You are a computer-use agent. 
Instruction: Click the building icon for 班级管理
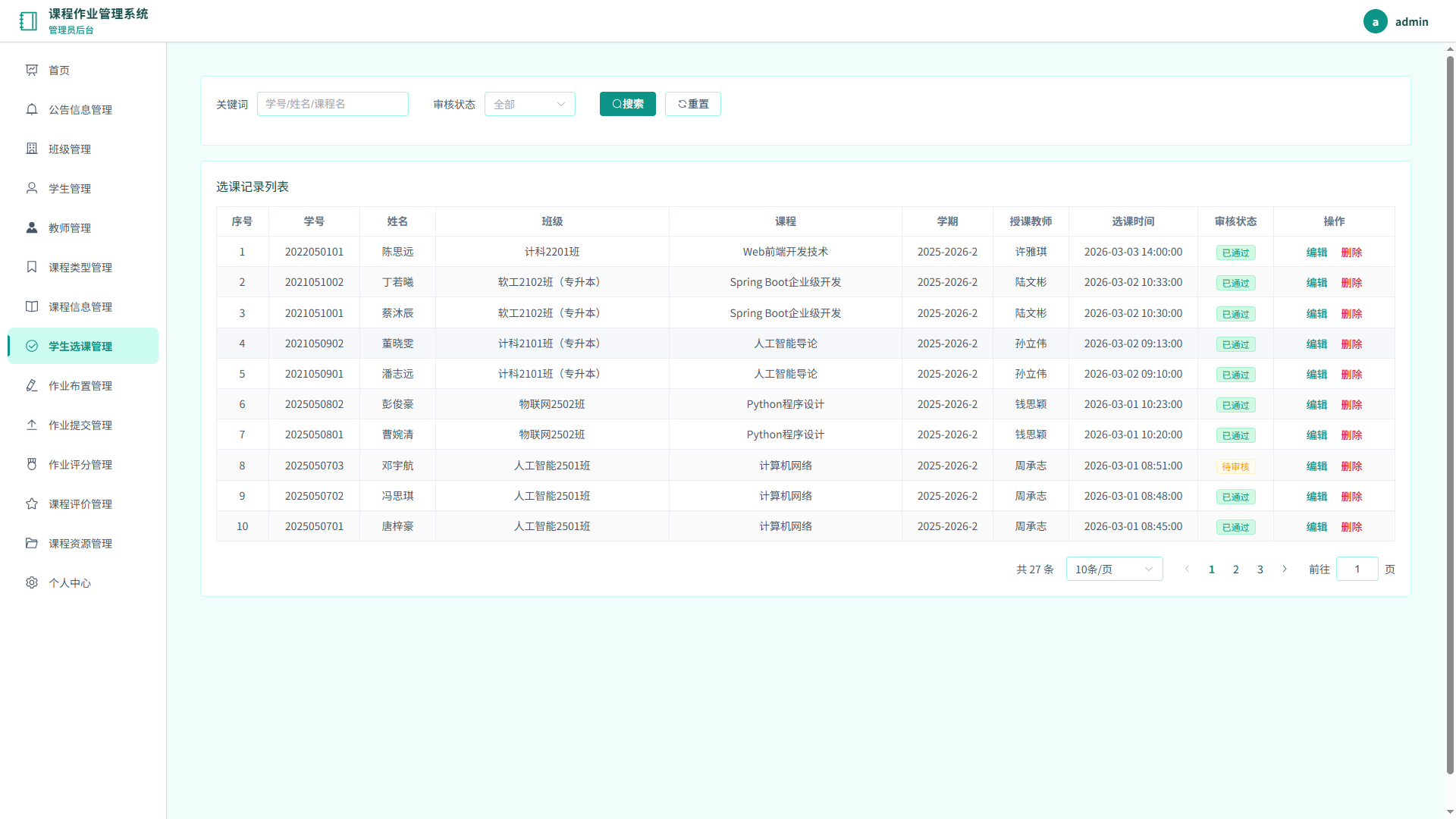pyautogui.click(x=32, y=149)
